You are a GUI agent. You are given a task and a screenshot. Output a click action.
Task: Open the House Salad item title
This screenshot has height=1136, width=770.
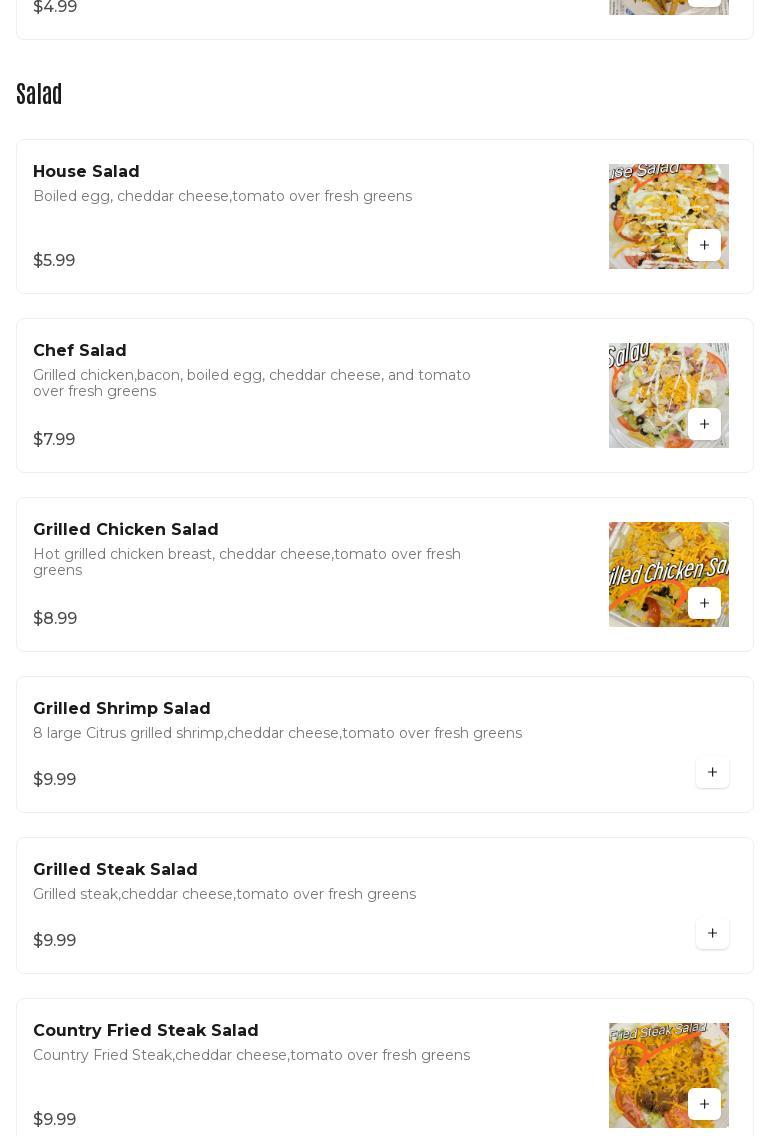pyautogui.click(x=86, y=172)
